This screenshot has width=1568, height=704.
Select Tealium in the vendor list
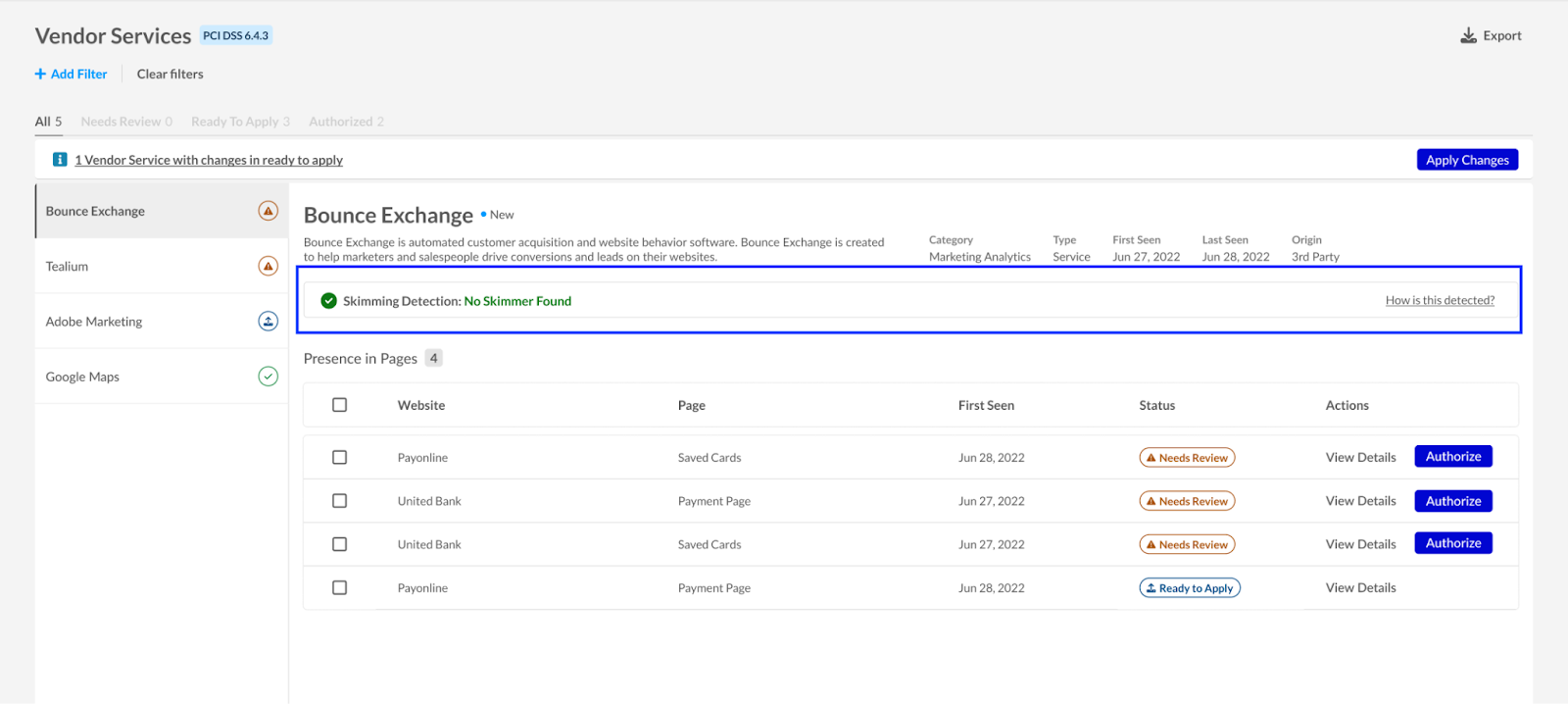162,266
